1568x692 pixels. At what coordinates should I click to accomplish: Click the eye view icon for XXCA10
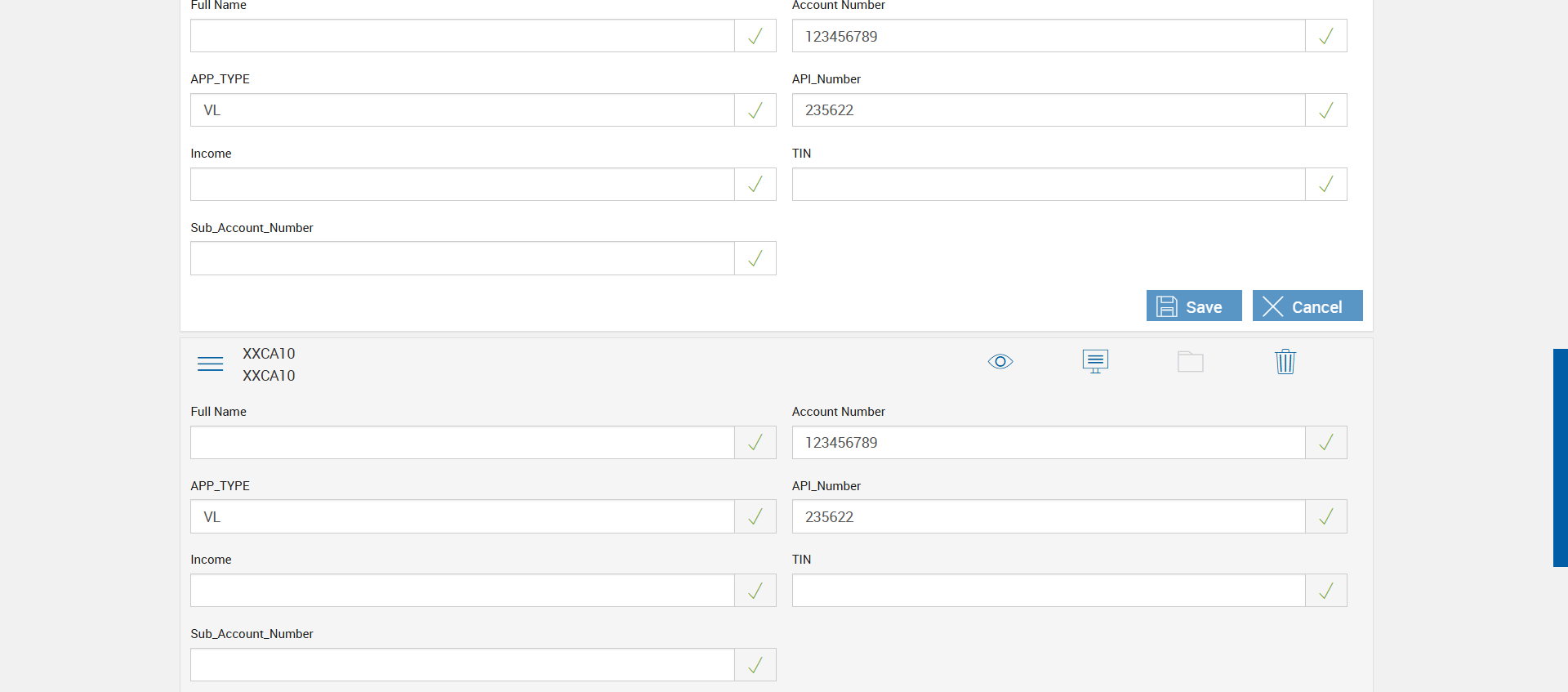point(1000,361)
